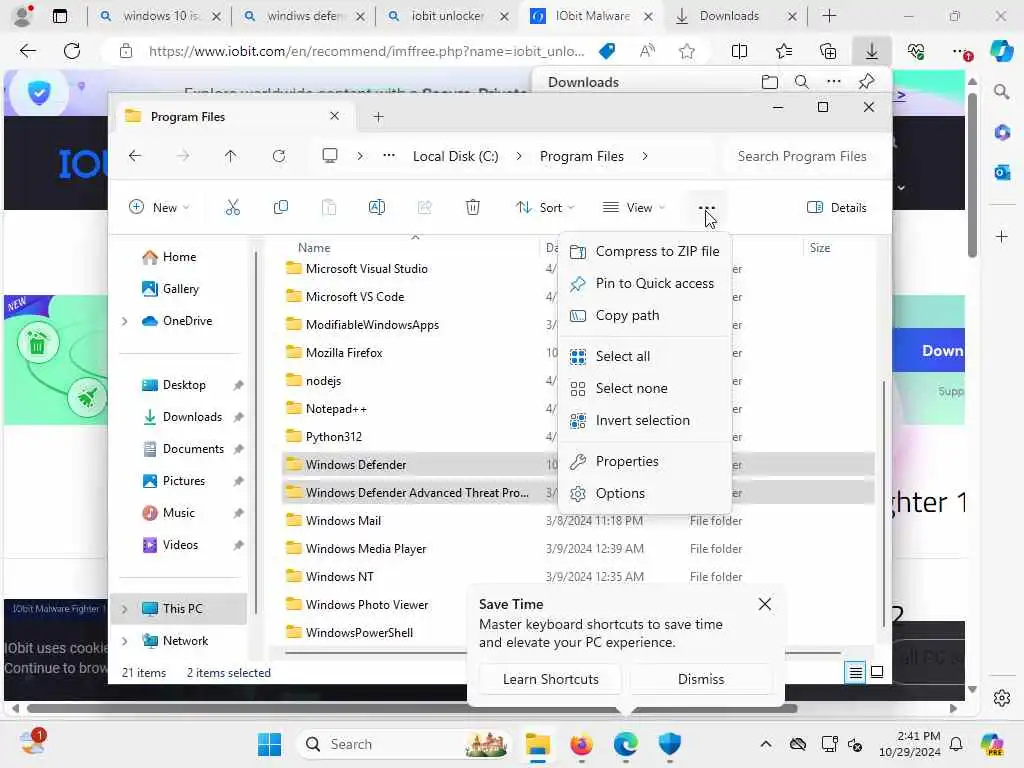Toggle the Details pane
This screenshot has height=768, width=1024.
point(837,208)
